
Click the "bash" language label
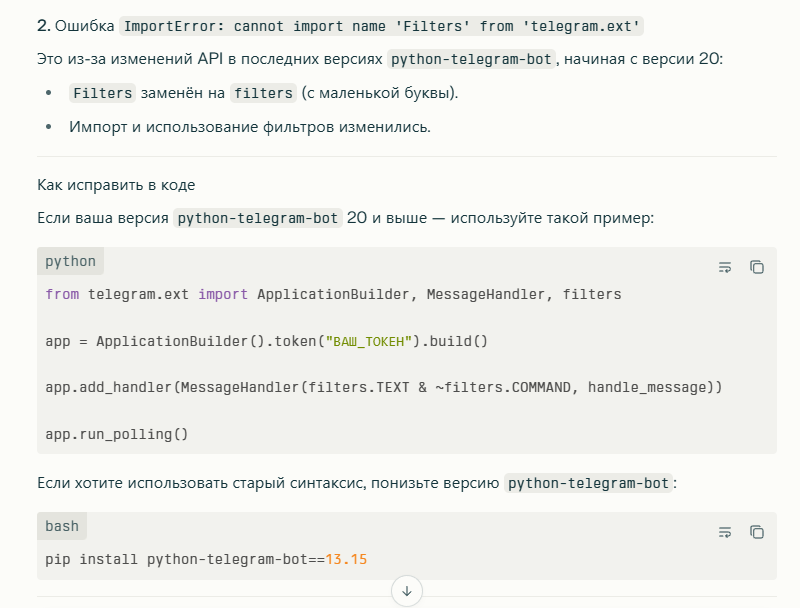[62, 526]
